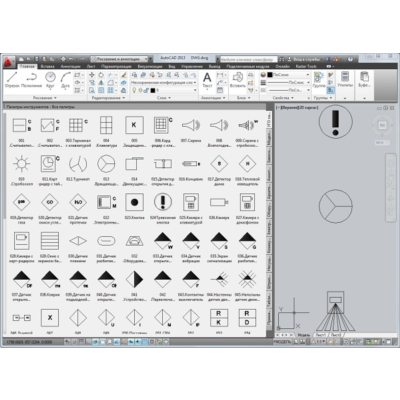Expand the Редактирование panel
Viewport: 400px width, 400px height.
click(109, 98)
